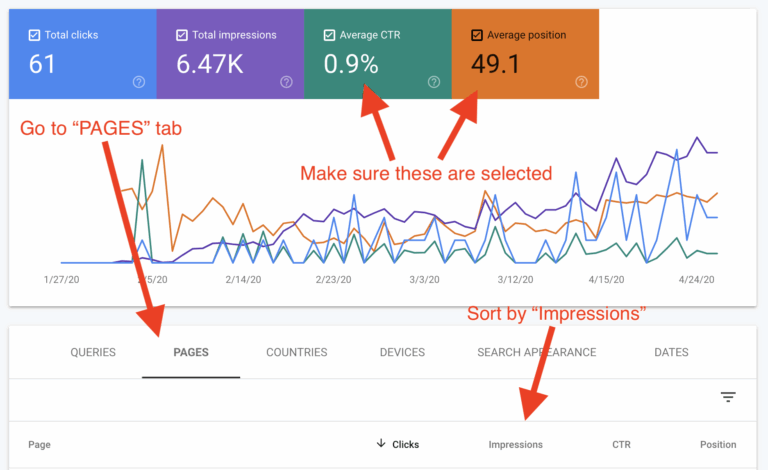Go to the DEVICES tab
Image resolution: width=768 pixels, height=470 pixels.
tap(403, 352)
